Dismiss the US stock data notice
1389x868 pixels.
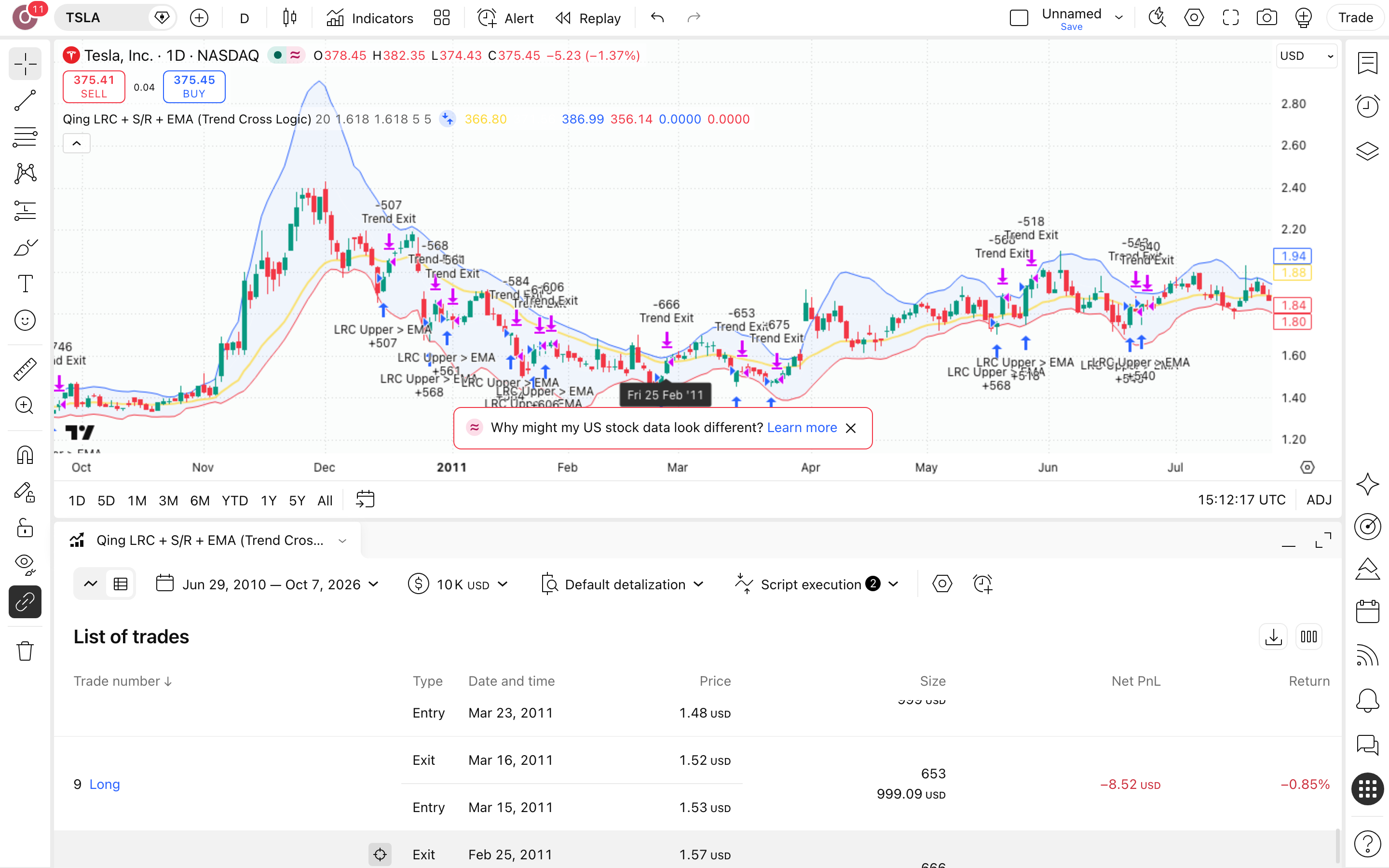[851, 428]
